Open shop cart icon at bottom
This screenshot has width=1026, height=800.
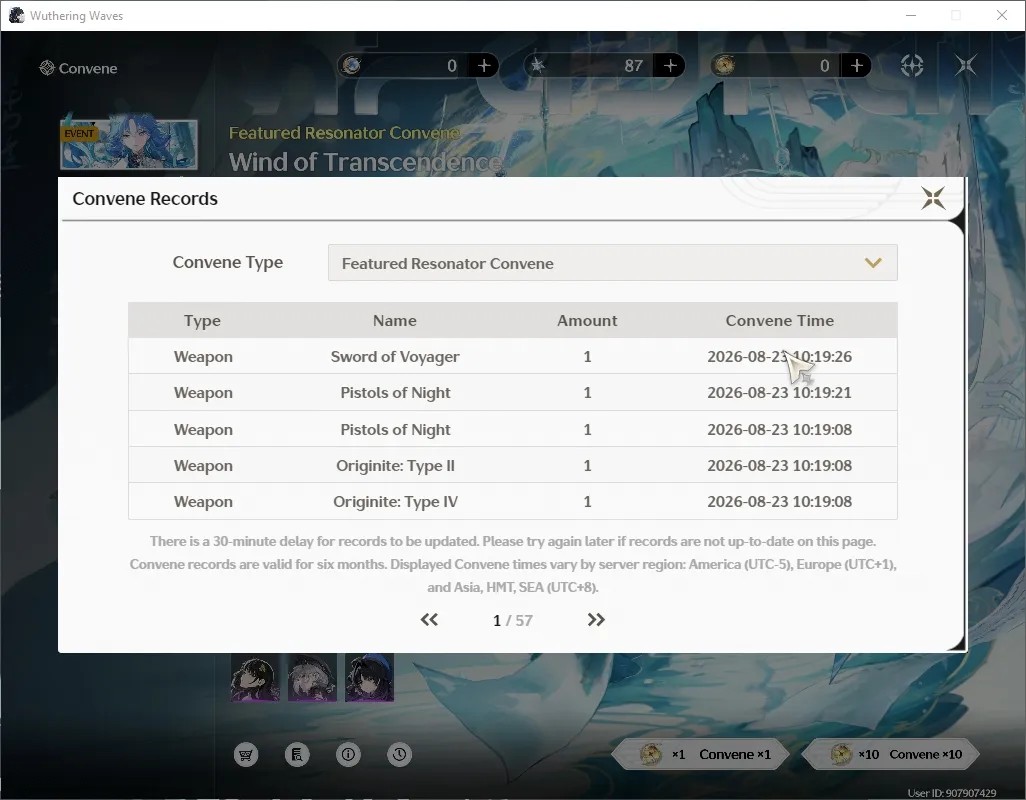pos(246,755)
